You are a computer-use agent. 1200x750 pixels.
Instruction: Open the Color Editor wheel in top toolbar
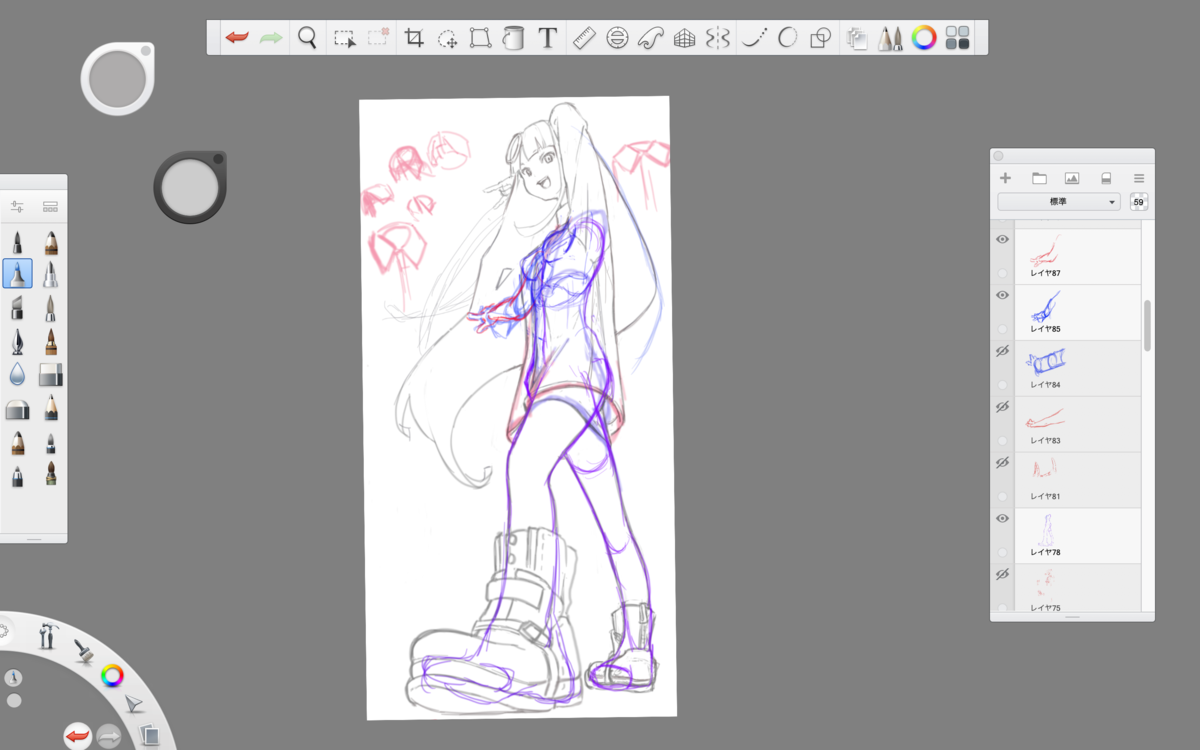pos(924,38)
